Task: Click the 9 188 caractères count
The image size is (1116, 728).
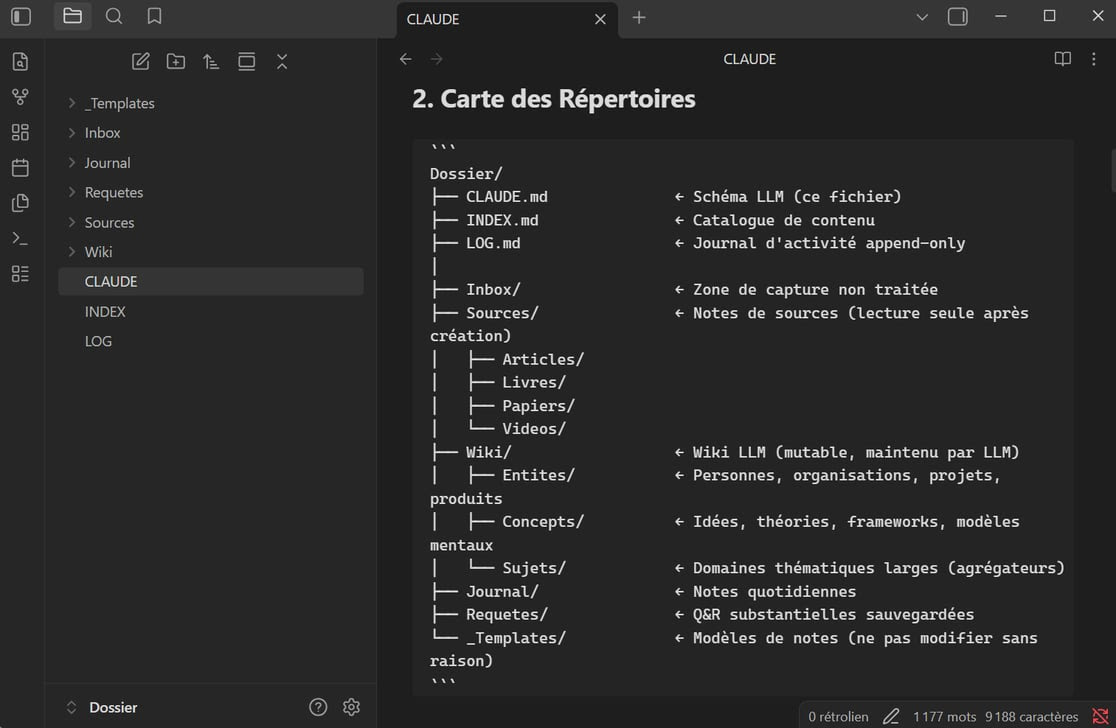Action: click(1031, 717)
